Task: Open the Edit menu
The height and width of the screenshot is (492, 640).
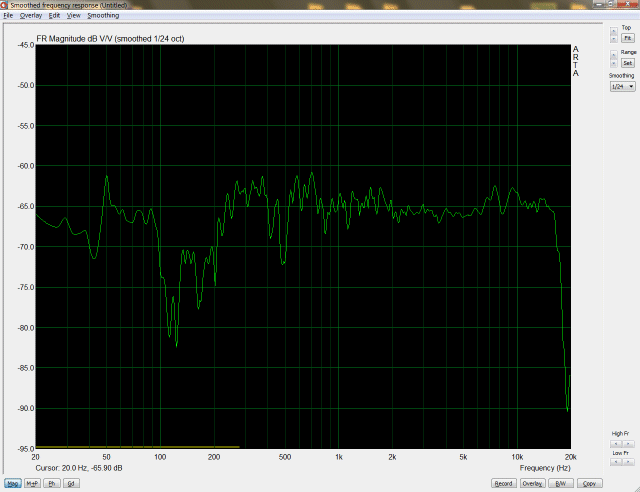Action: click(x=54, y=16)
